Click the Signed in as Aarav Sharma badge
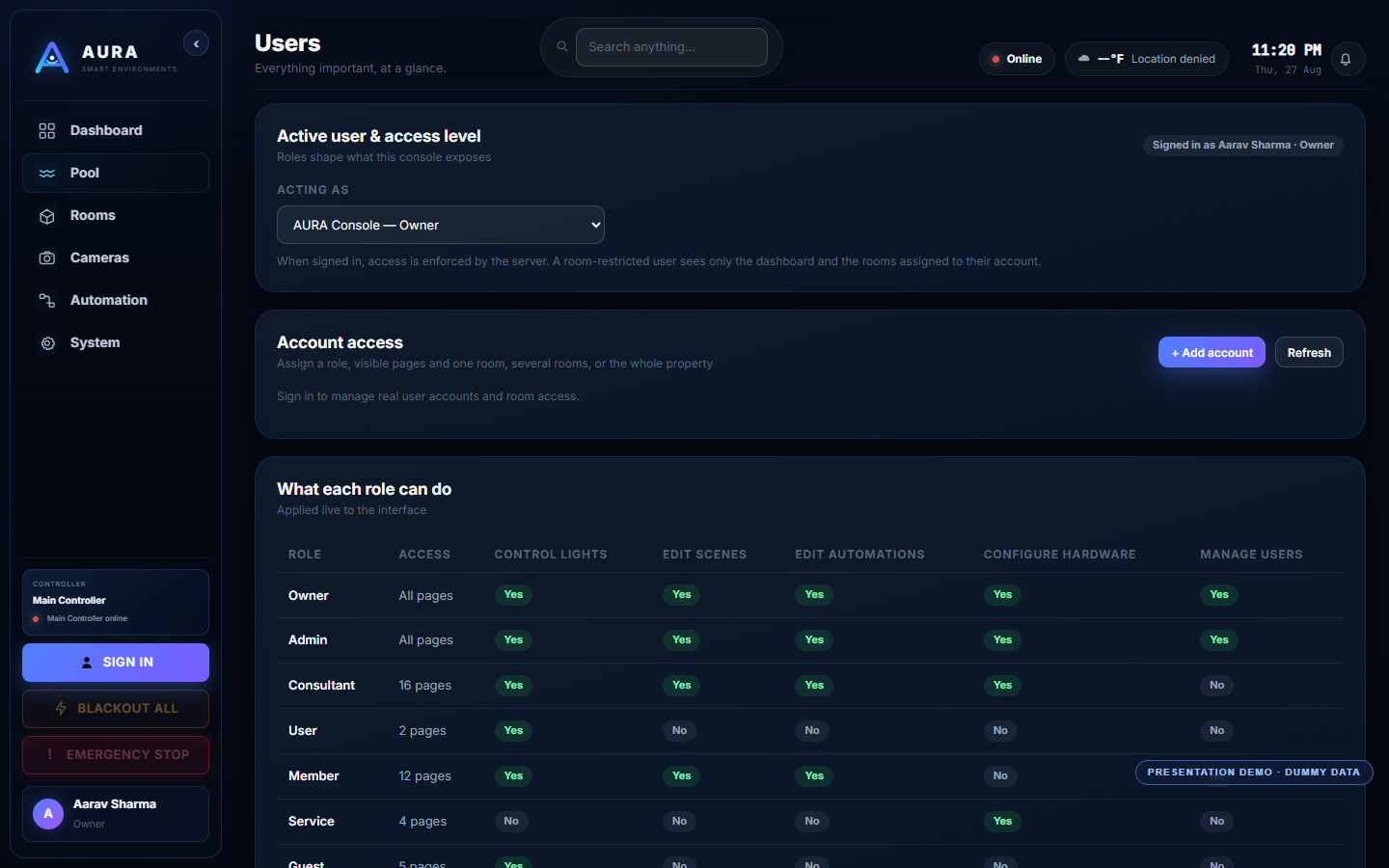 (1242, 146)
